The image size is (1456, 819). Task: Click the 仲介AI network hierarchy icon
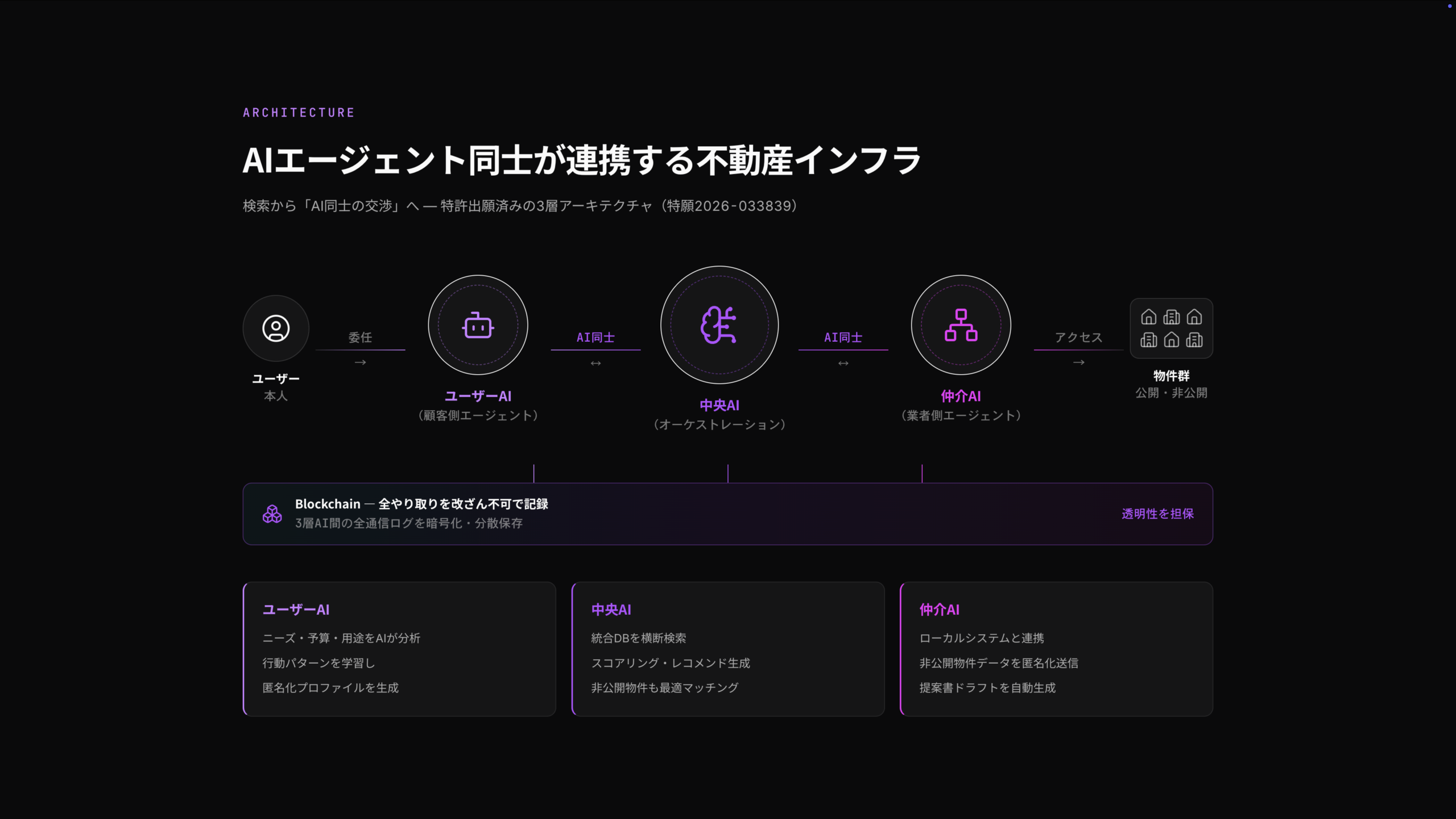point(961,325)
